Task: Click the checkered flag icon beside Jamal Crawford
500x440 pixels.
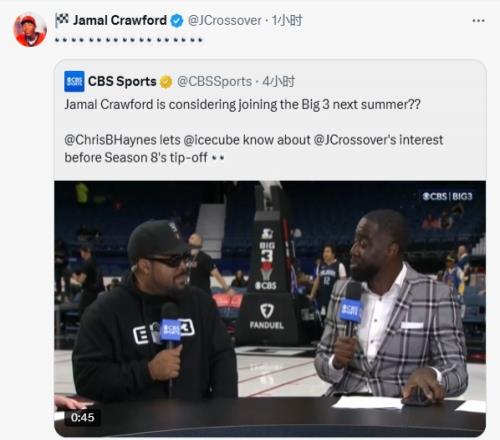Action: [x=62, y=20]
